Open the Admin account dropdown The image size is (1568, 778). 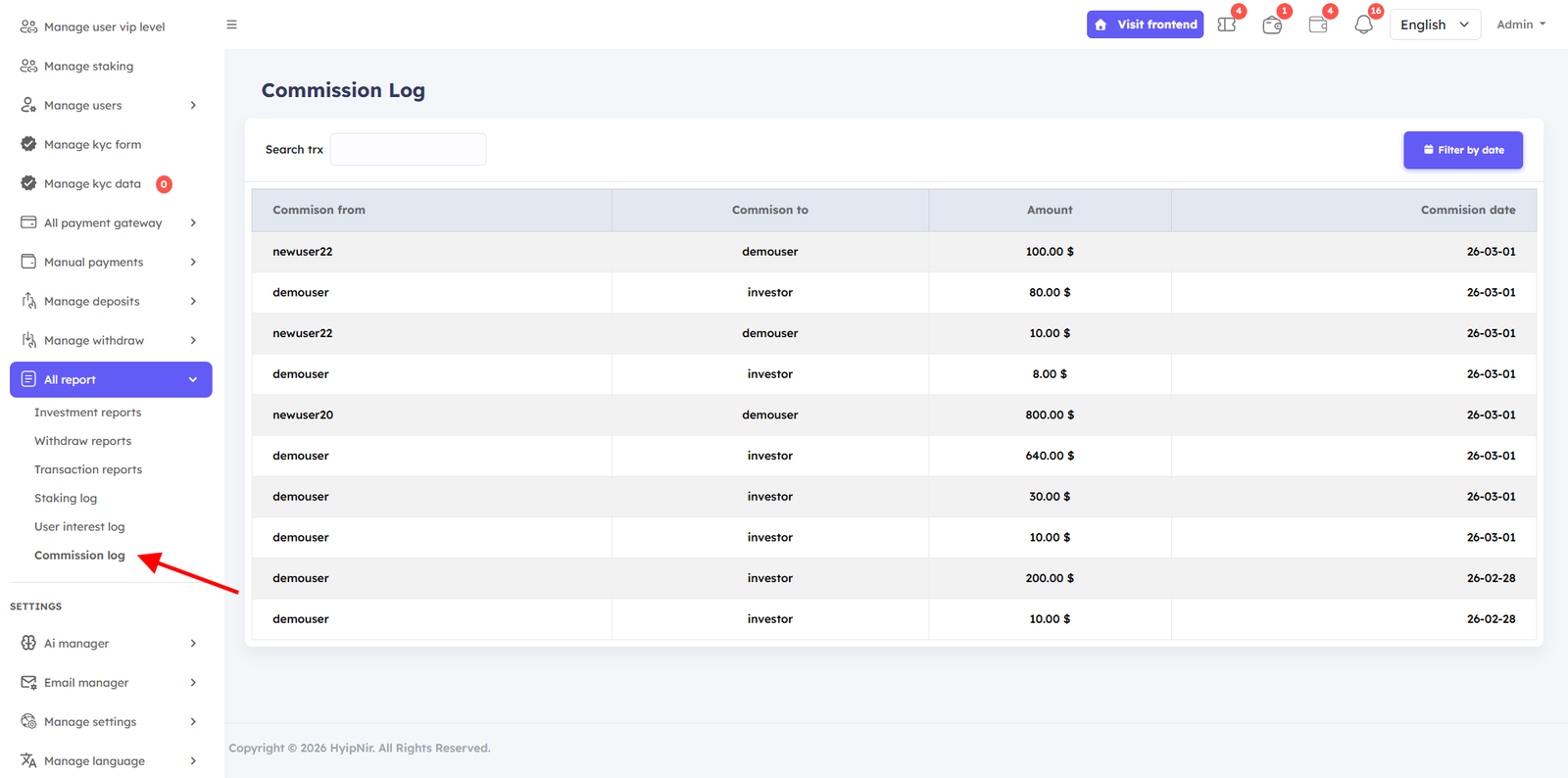pyautogui.click(x=1520, y=24)
